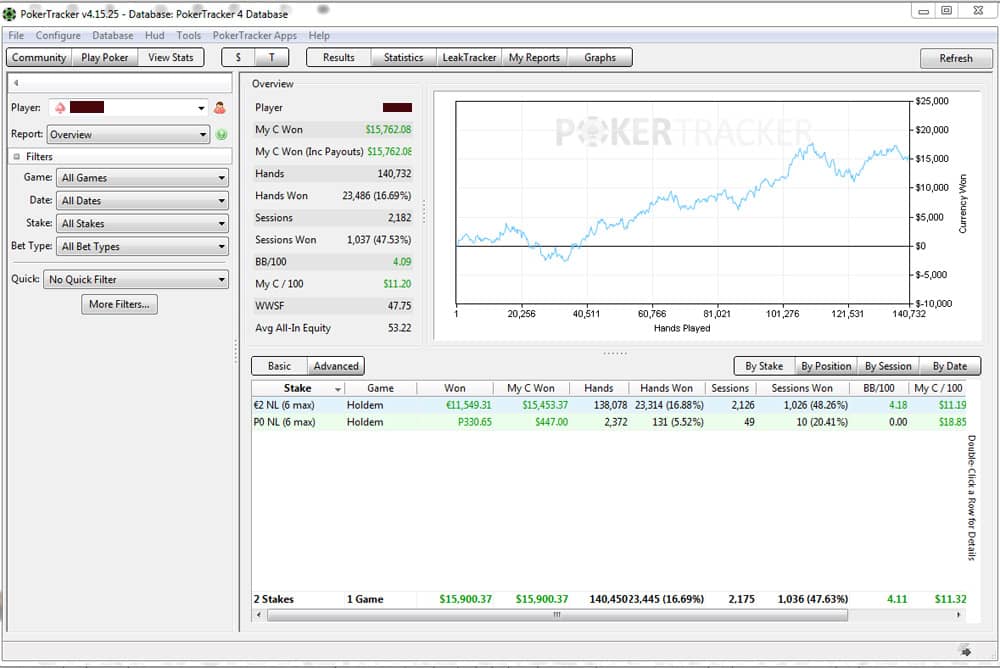Click the Hands column header

tap(599, 388)
